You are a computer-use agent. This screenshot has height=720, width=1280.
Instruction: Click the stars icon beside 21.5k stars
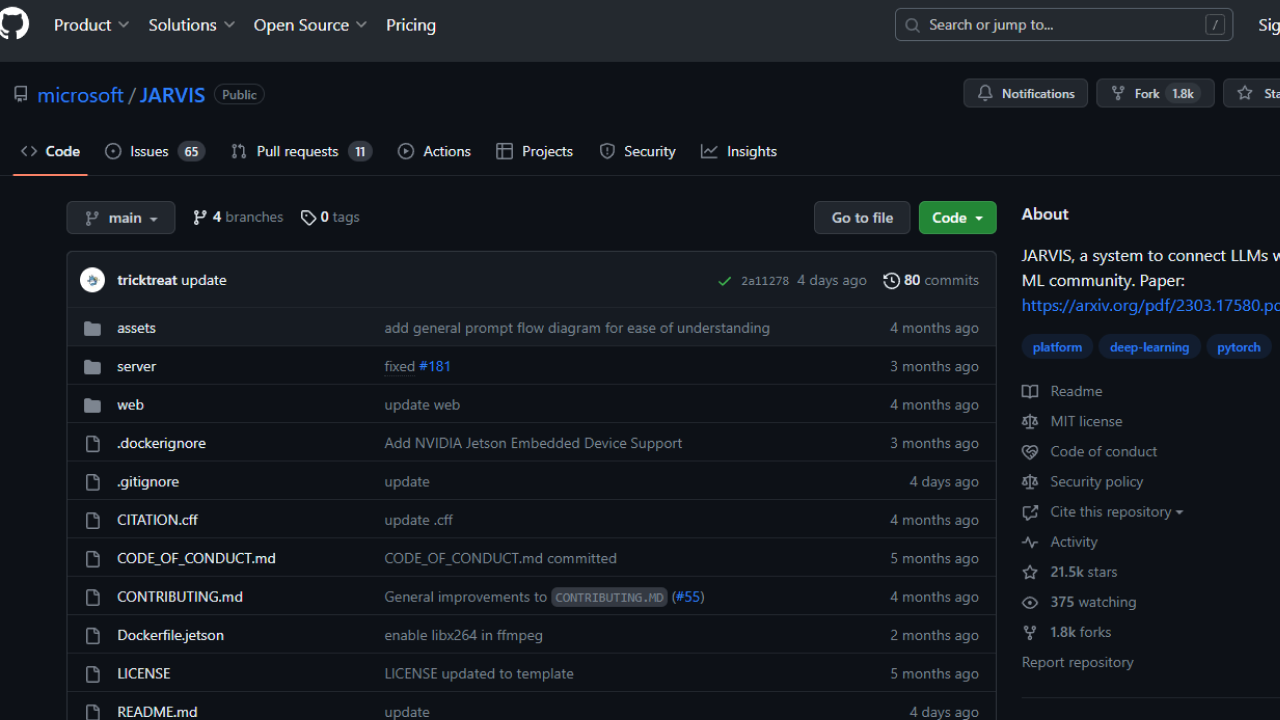click(1030, 572)
